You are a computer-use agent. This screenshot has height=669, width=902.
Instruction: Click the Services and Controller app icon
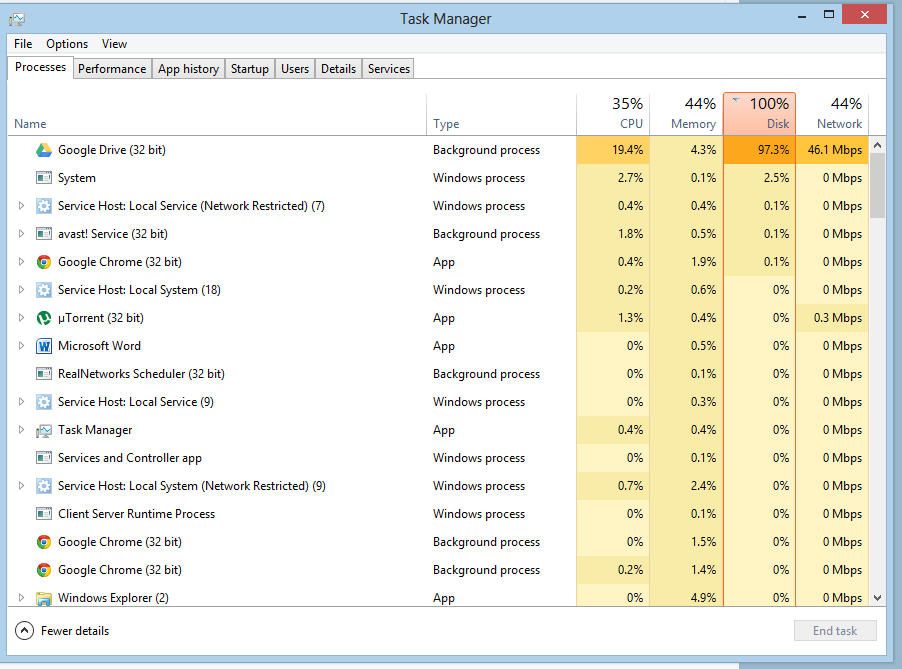[x=44, y=458]
